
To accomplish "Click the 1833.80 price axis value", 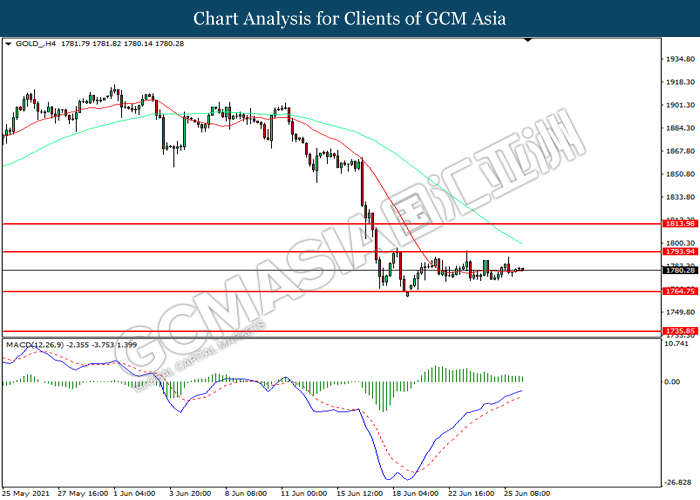I will click(680, 197).
